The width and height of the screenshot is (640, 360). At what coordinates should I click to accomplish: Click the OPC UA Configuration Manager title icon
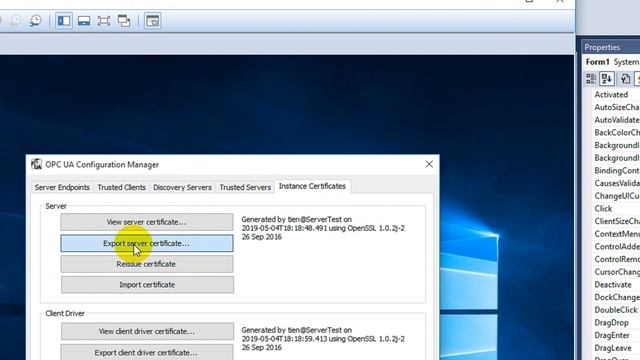click(37, 164)
